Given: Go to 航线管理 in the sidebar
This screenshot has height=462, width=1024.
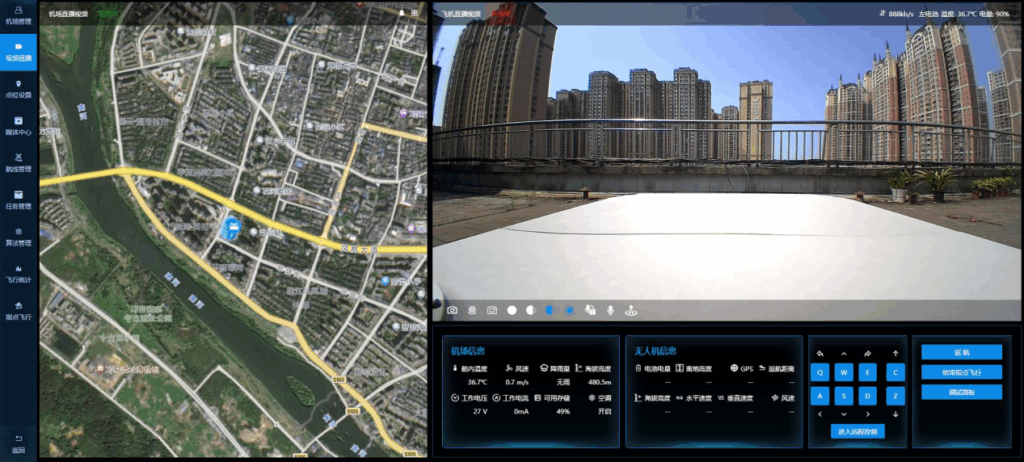Looking at the screenshot, I should coord(18,162).
